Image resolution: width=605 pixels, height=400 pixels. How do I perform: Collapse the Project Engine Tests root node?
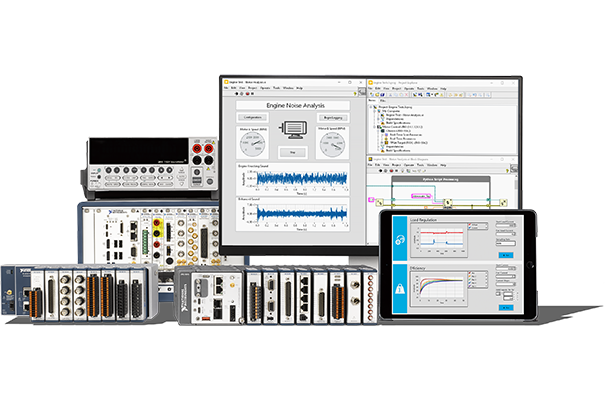[373, 106]
